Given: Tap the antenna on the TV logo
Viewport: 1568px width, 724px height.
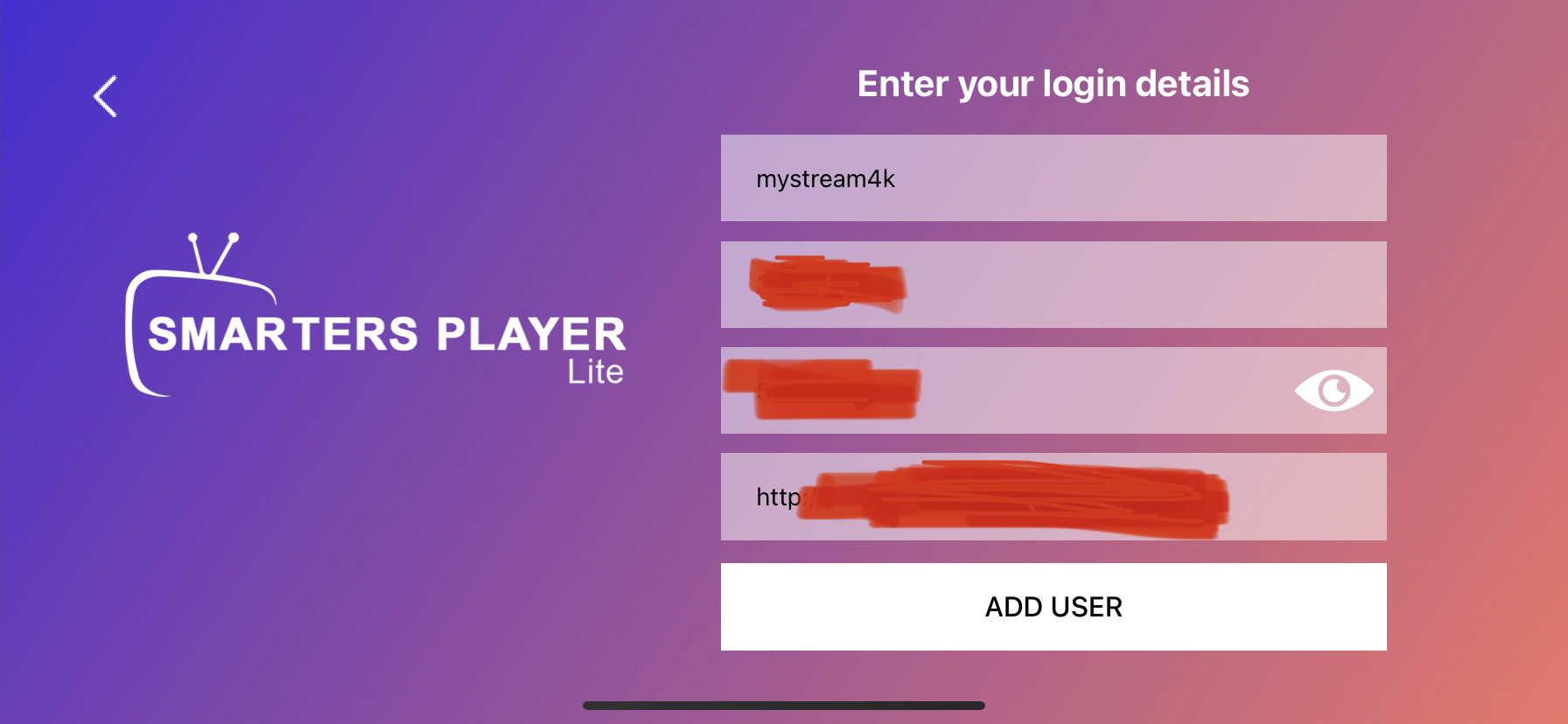Looking at the screenshot, I should click(x=213, y=254).
